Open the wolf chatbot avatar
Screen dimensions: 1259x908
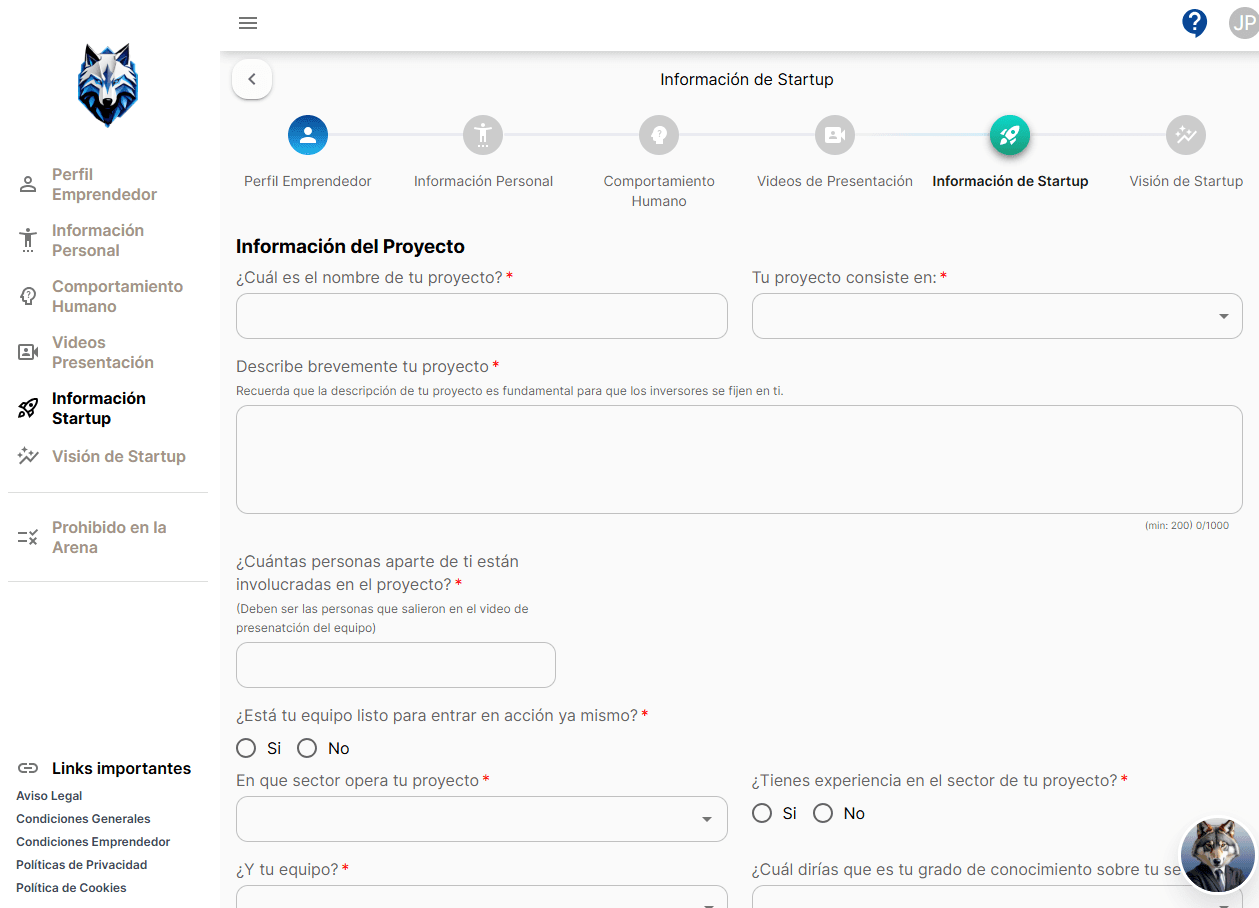(x=1217, y=855)
